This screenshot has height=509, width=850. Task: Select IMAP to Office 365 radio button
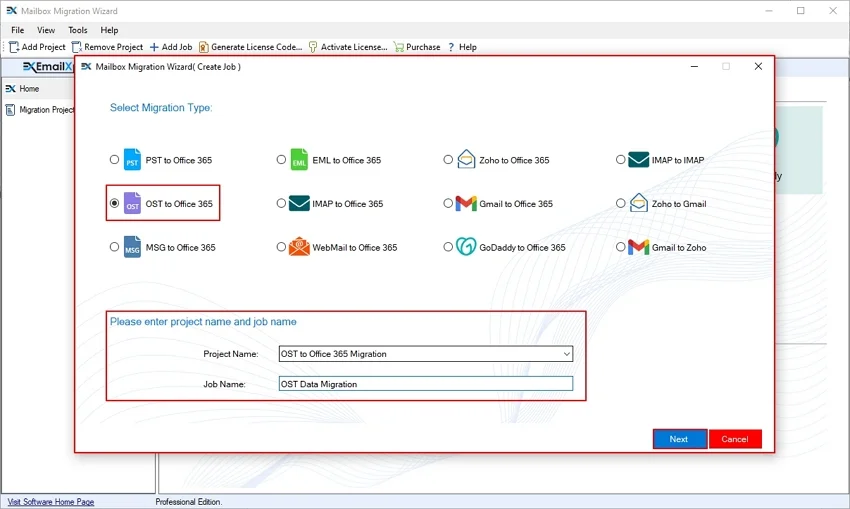click(281, 203)
